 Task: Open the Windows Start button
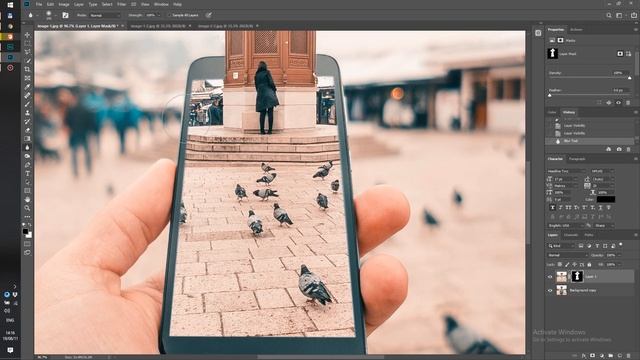(x=10, y=5)
